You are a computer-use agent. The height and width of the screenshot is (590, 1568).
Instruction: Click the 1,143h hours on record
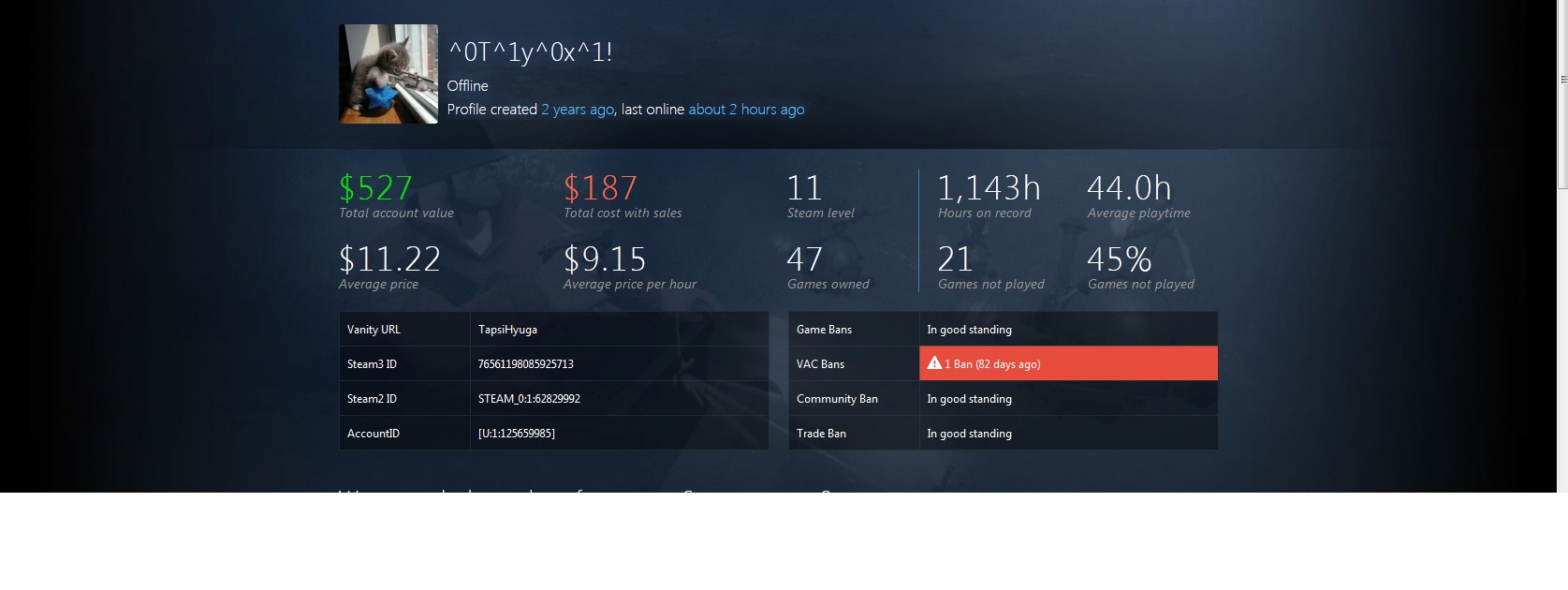(x=989, y=188)
